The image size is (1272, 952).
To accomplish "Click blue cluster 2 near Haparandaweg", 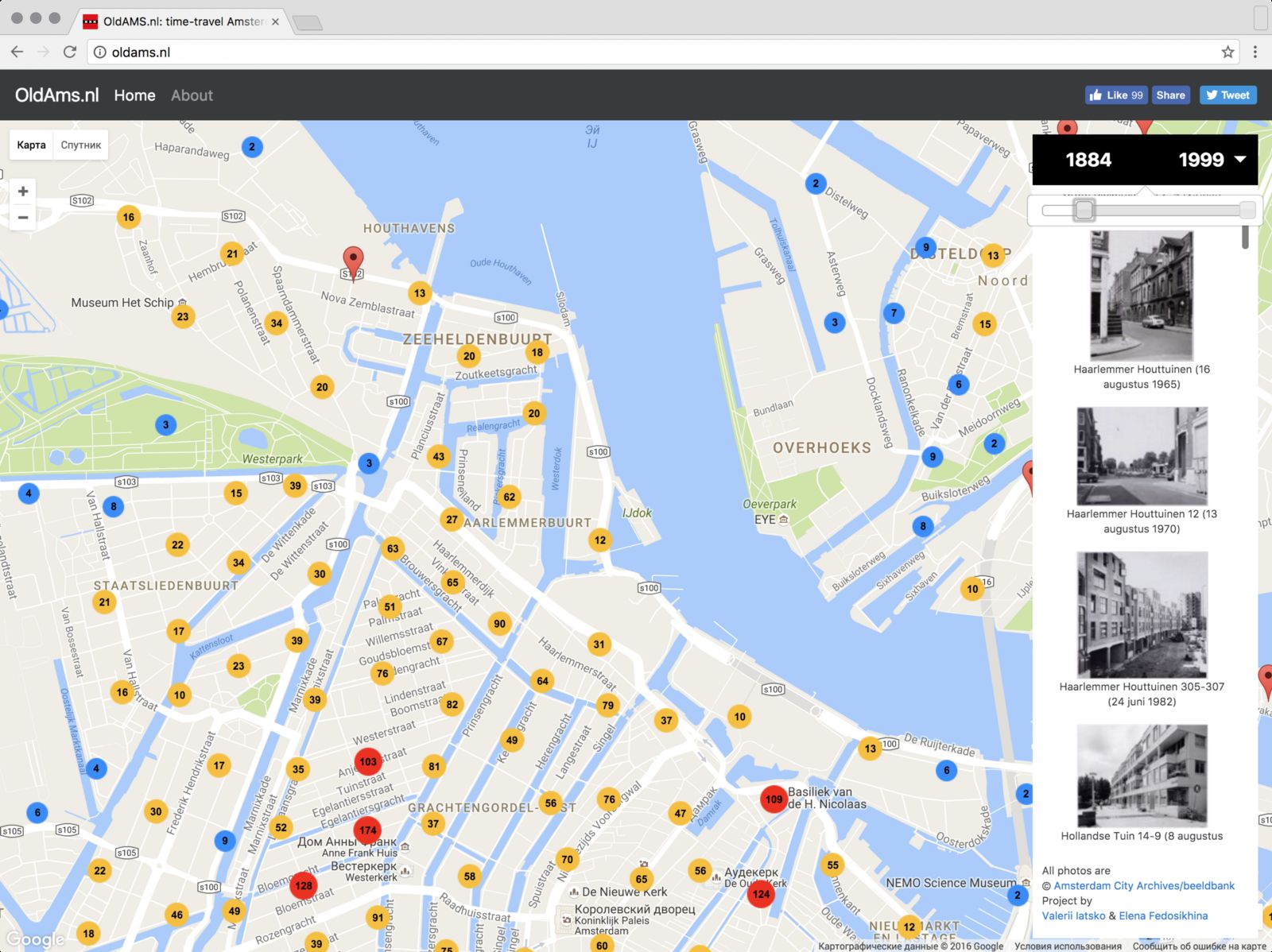I will pos(252,146).
